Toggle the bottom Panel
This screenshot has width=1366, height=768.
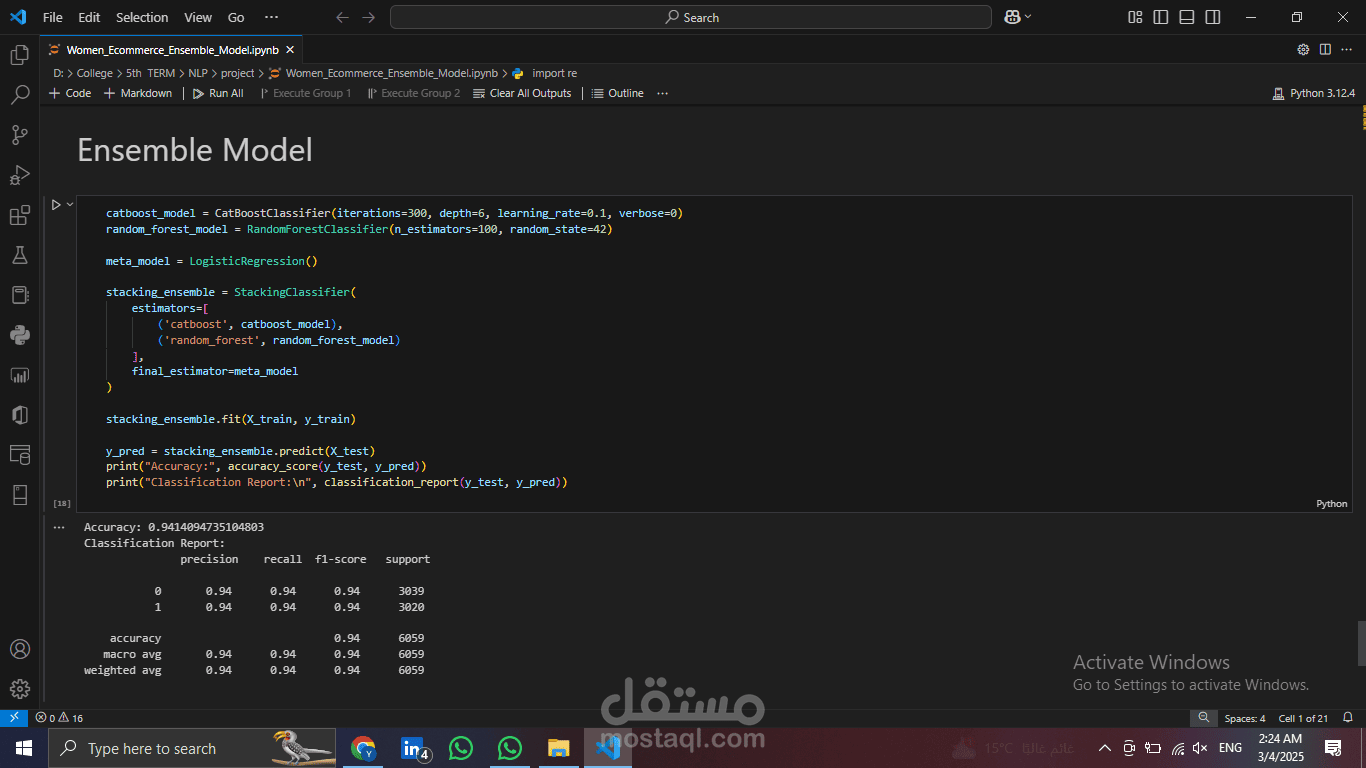[1187, 17]
